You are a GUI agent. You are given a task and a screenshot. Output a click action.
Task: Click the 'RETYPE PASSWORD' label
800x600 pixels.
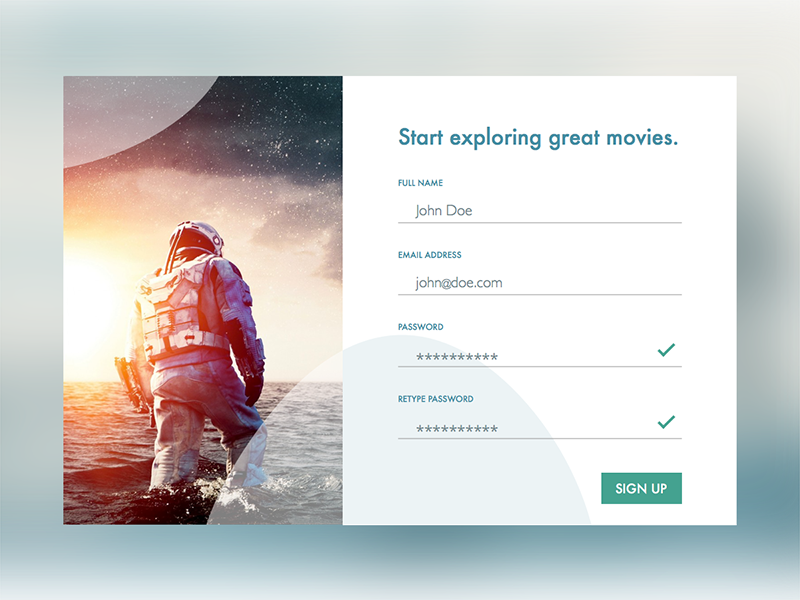[x=436, y=398]
